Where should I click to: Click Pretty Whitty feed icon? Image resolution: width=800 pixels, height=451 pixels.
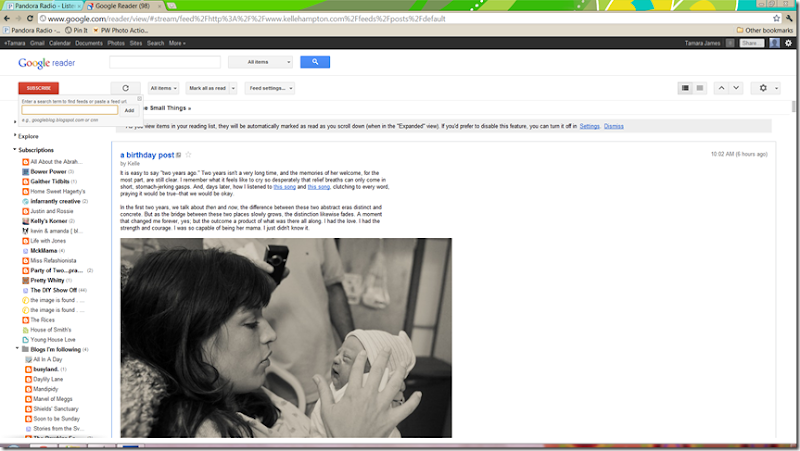point(26,281)
